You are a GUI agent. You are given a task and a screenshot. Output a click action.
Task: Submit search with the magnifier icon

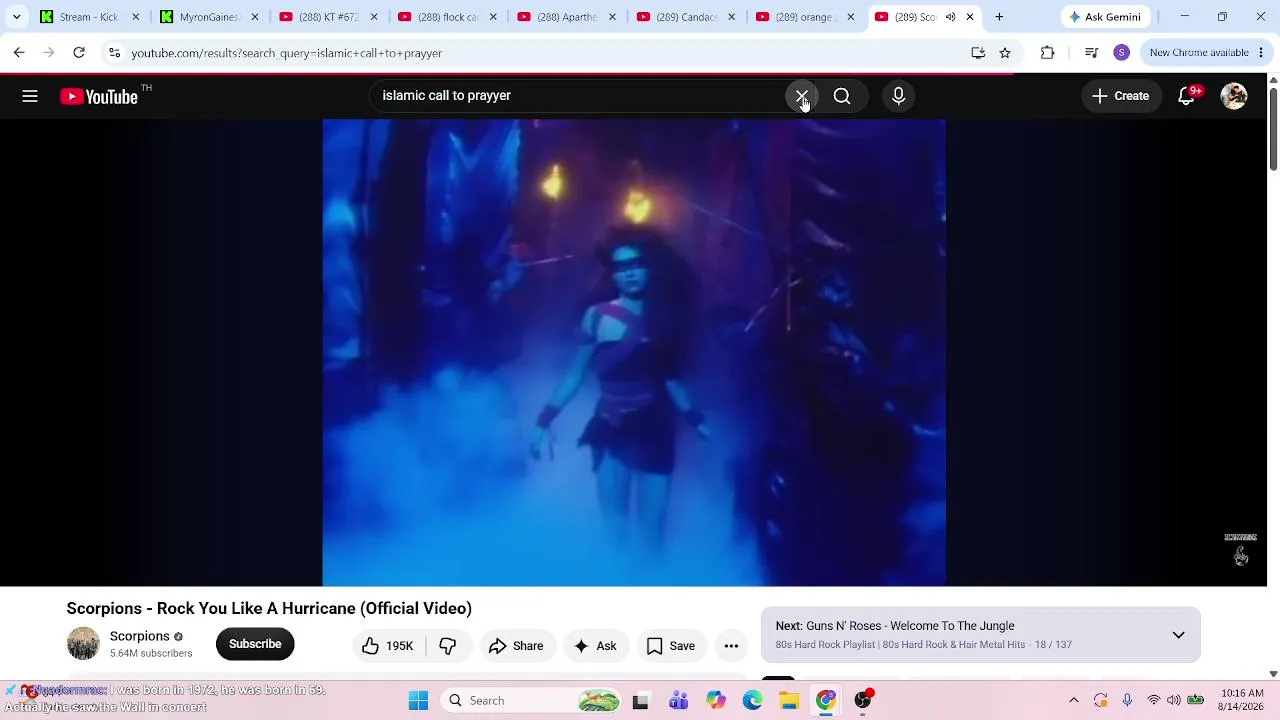point(842,96)
